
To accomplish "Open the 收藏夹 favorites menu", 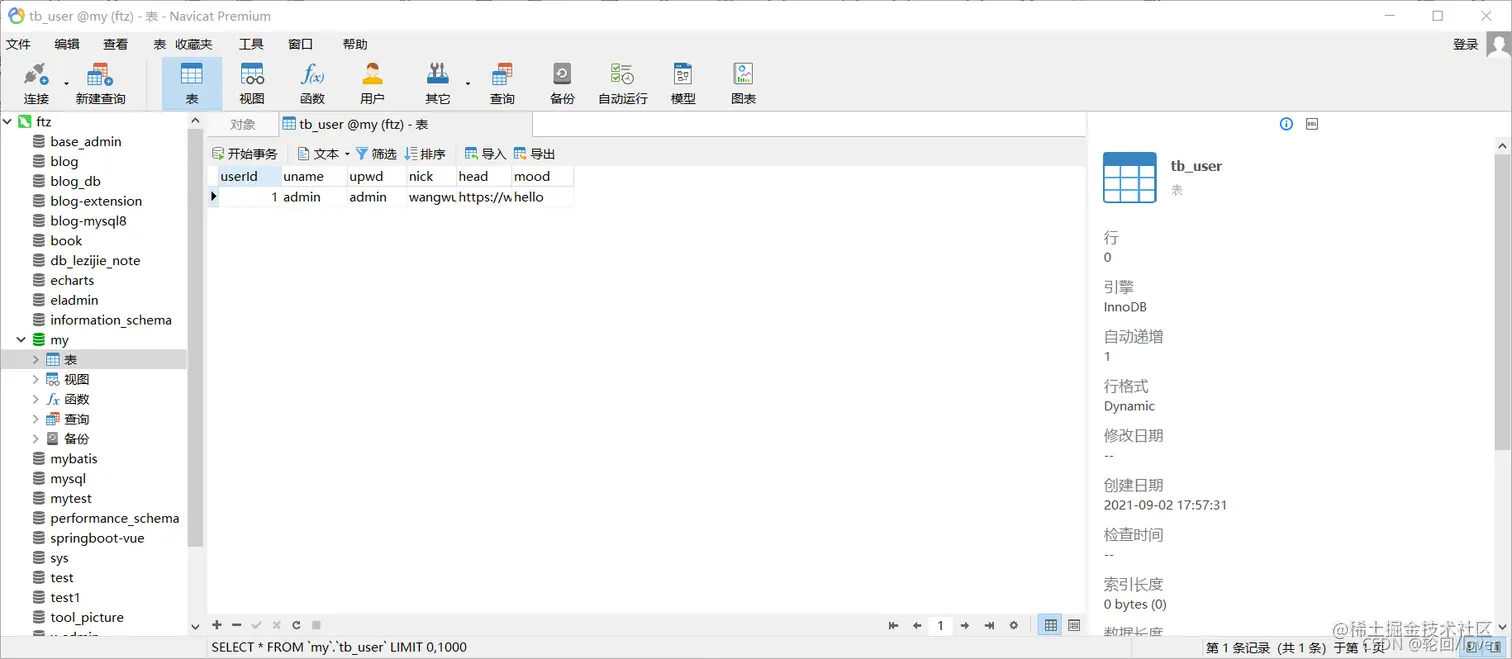I will tap(194, 44).
